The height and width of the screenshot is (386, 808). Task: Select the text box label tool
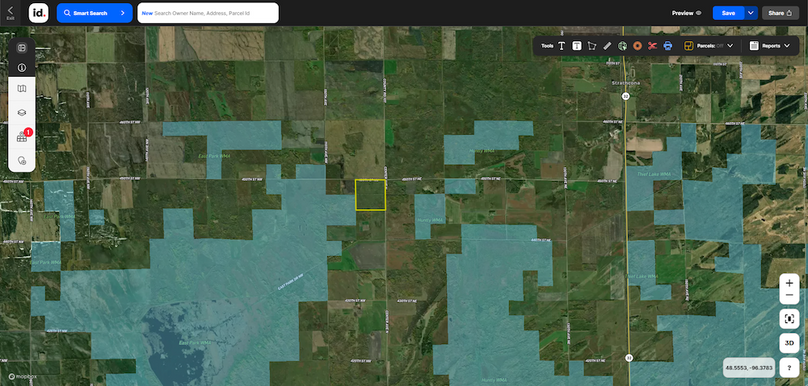pyautogui.click(x=577, y=46)
